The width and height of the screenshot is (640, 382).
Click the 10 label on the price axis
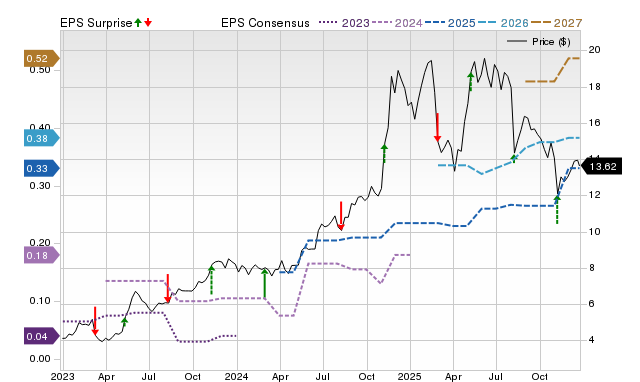click(594, 231)
